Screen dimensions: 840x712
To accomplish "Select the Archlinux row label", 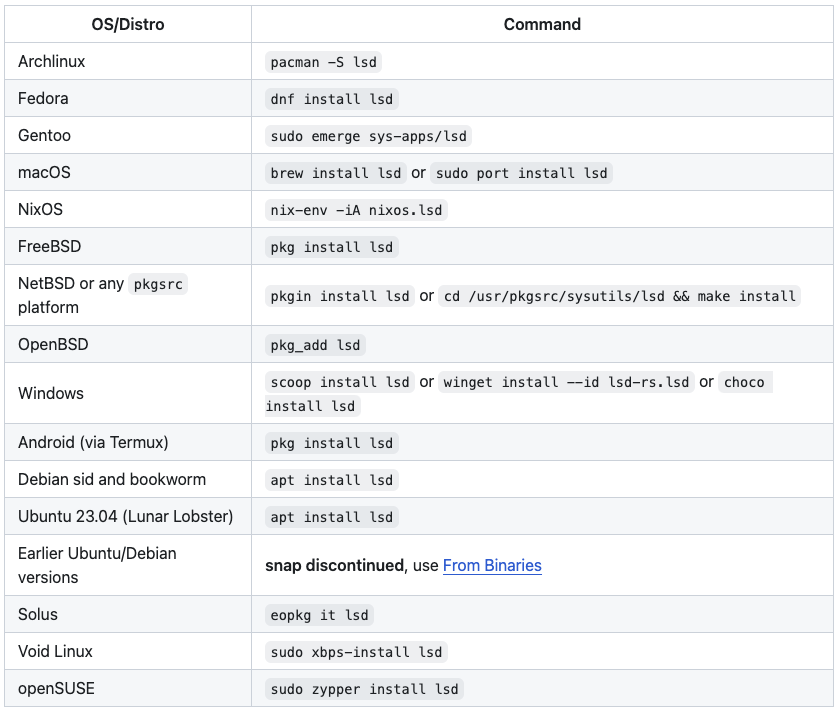I will coord(51,62).
